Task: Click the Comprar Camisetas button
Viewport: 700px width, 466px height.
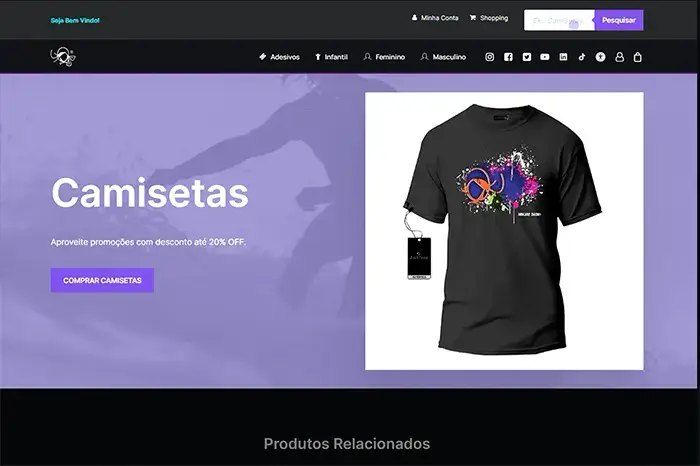Action: click(x=102, y=280)
